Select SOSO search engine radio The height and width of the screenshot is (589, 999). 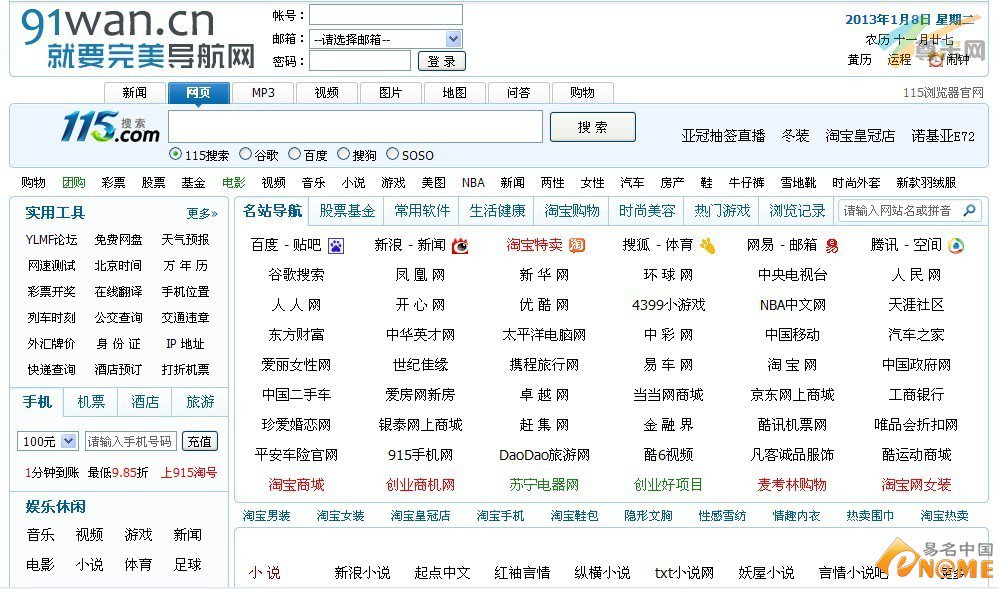click(x=392, y=154)
